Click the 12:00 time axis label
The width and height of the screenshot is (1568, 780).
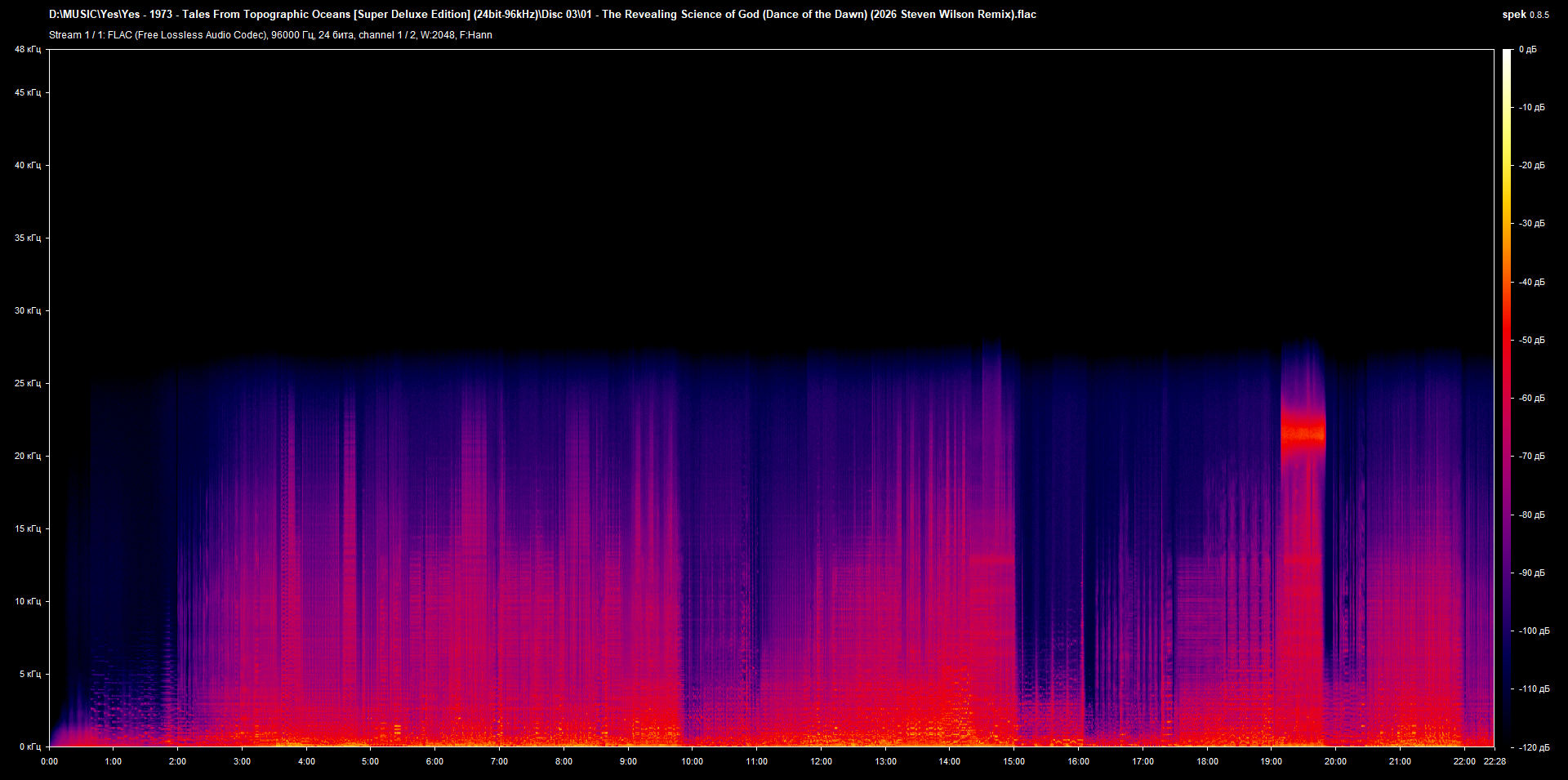pos(821,762)
